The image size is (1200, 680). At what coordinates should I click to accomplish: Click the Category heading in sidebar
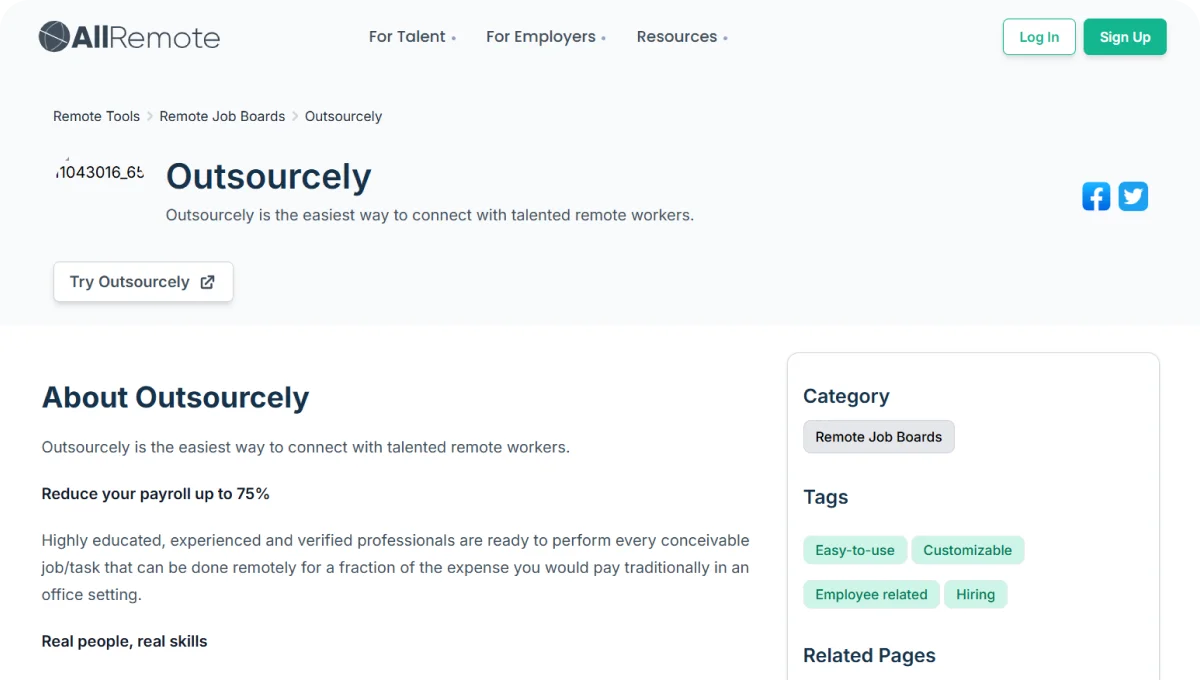pos(846,396)
